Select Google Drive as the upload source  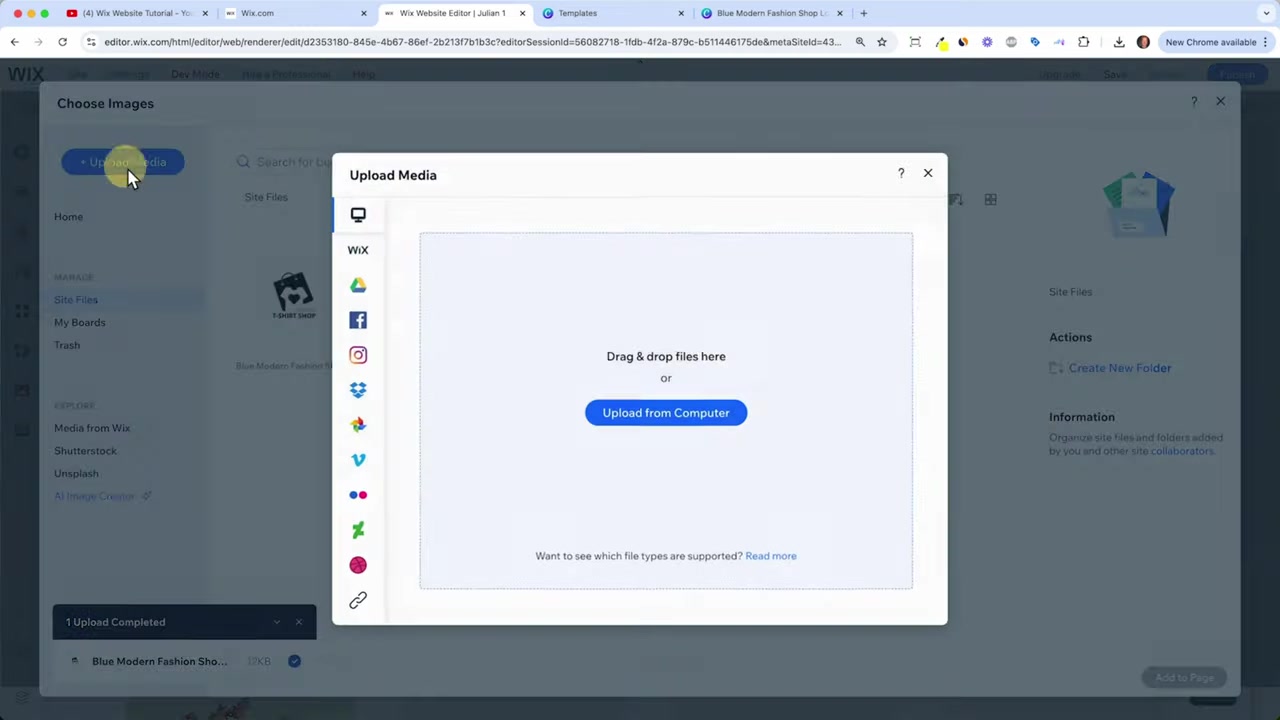358,285
